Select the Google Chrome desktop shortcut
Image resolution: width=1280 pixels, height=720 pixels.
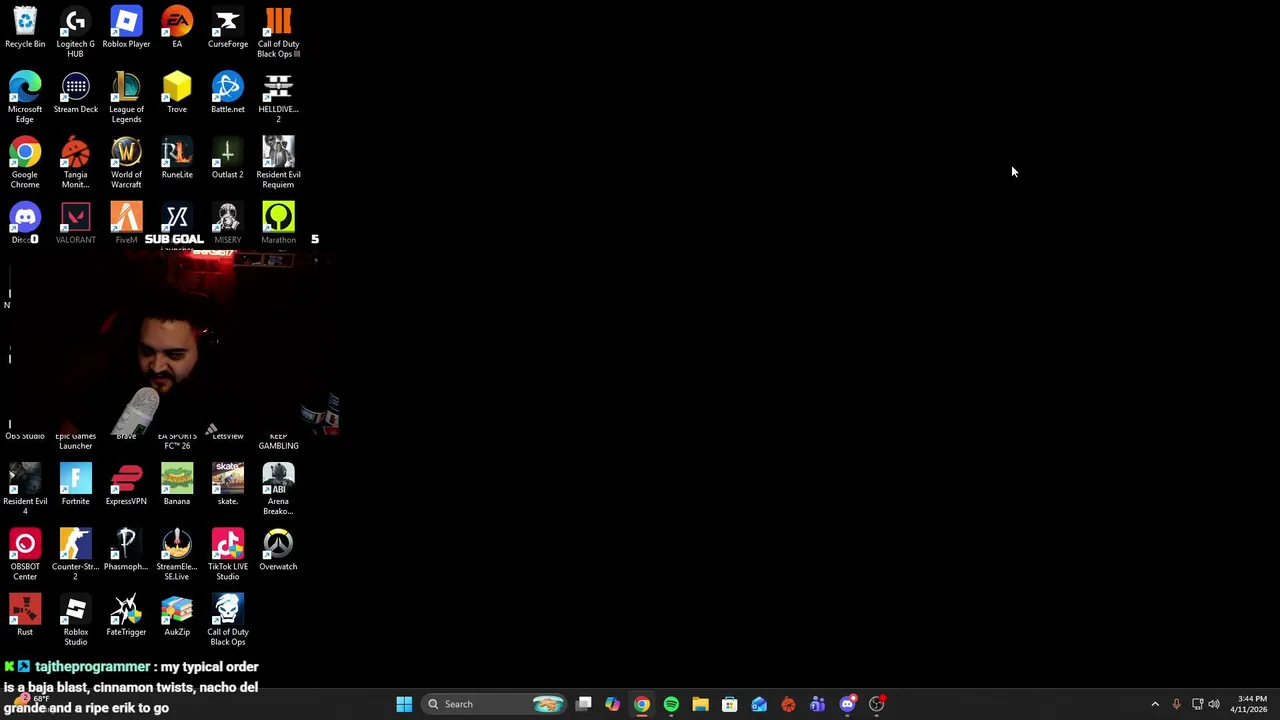tap(25, 163)
